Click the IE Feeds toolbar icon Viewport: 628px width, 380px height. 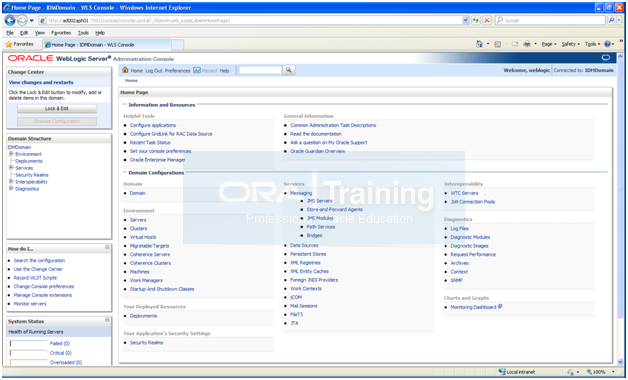497,44
